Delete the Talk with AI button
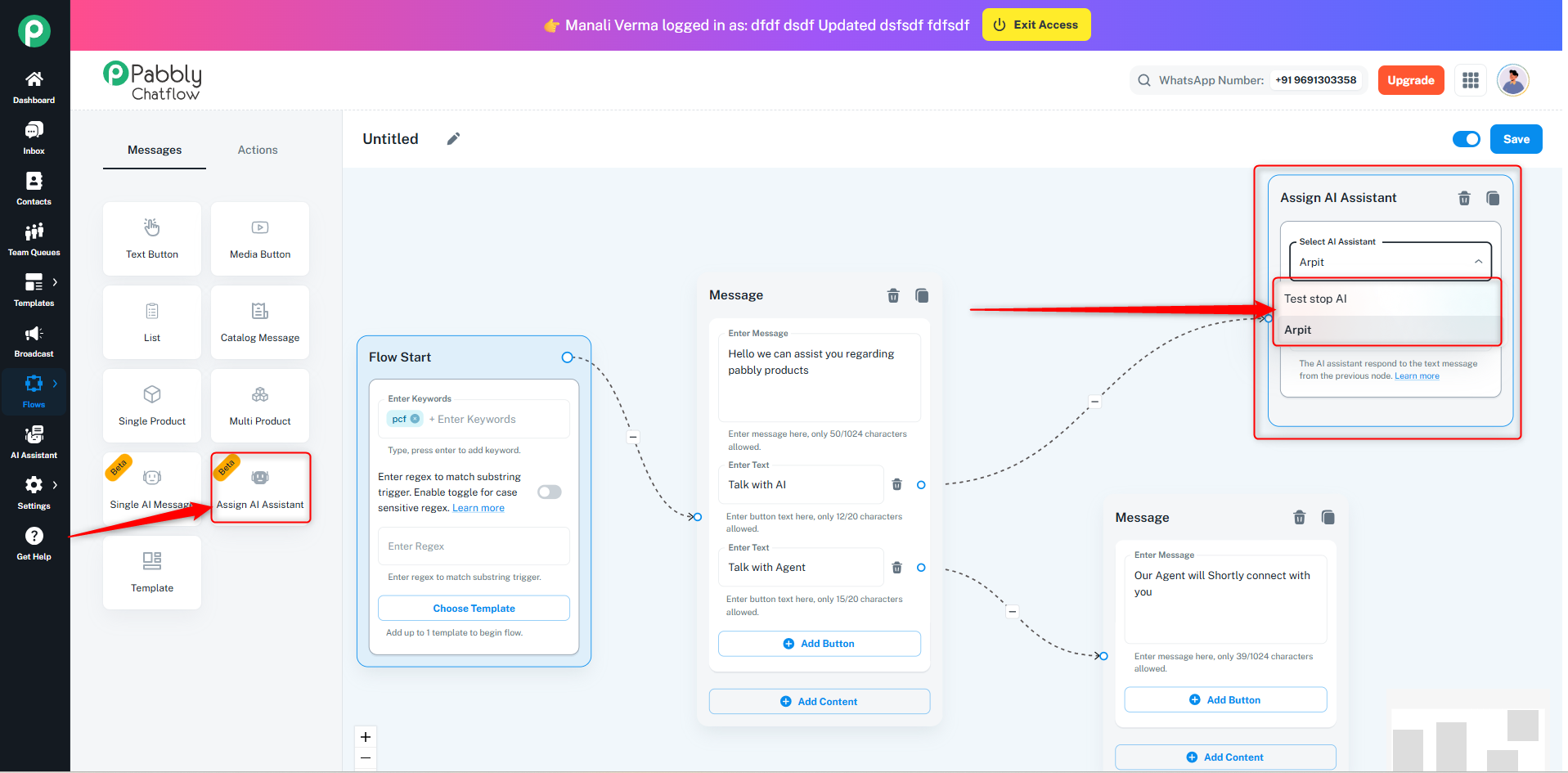The height and width of the screenshot is (773, 1568). (x=896, y=485)
